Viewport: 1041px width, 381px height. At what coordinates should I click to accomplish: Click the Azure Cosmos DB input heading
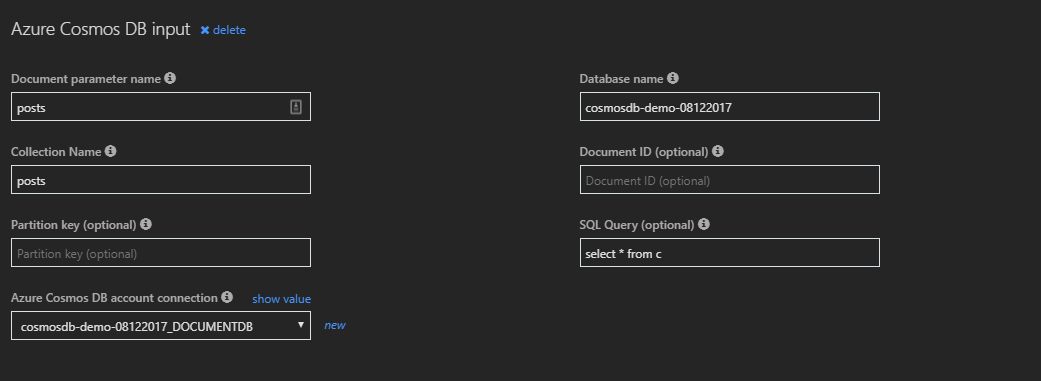(101, 29)
